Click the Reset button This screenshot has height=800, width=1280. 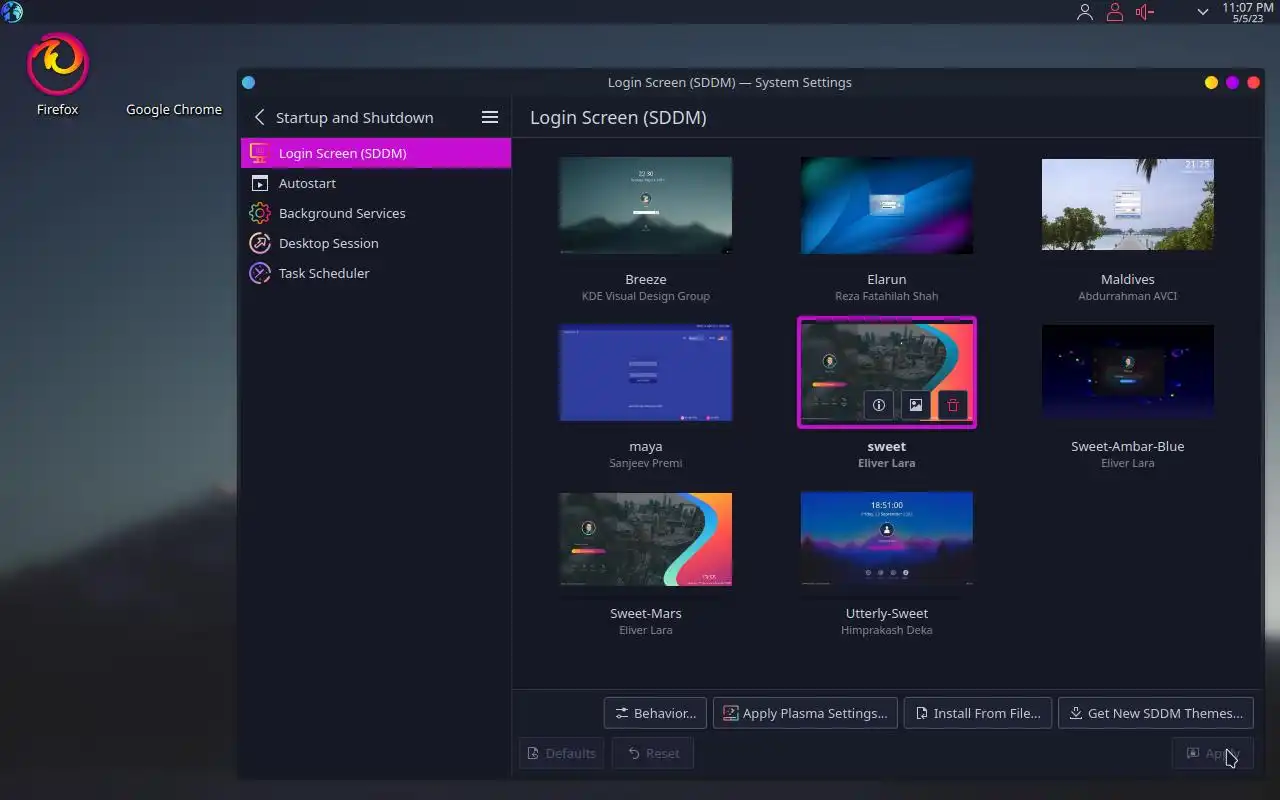coord(653,753)
